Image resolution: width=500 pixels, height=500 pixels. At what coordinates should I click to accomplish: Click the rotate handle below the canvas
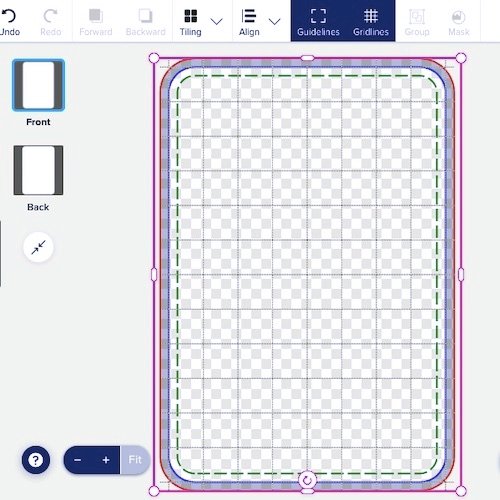307,480
